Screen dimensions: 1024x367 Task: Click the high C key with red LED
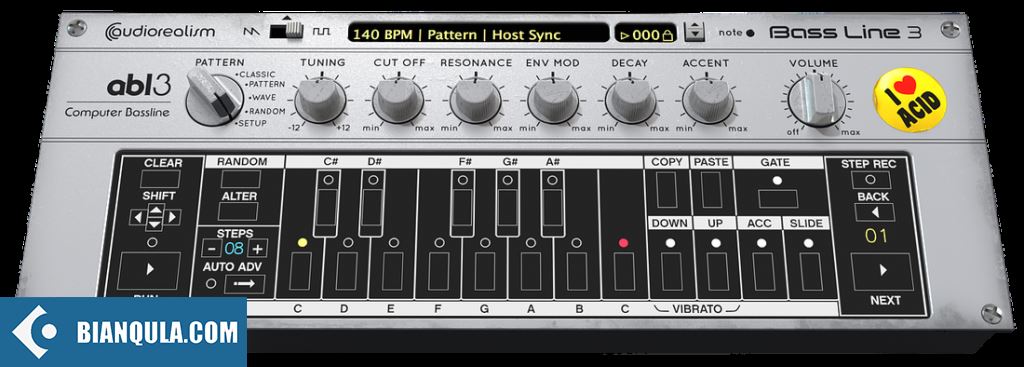[624, 271]
